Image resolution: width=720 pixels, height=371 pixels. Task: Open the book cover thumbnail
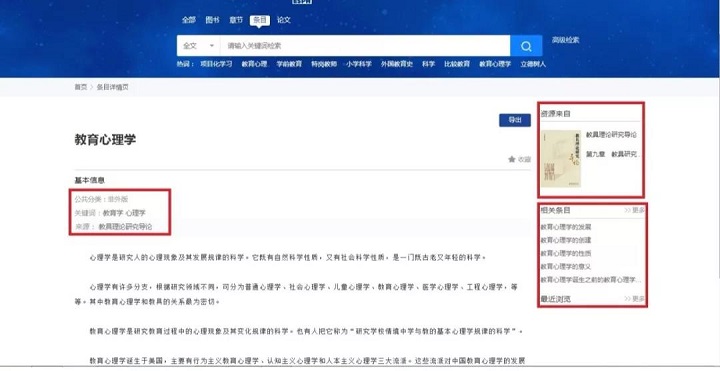tap(561, 159)
